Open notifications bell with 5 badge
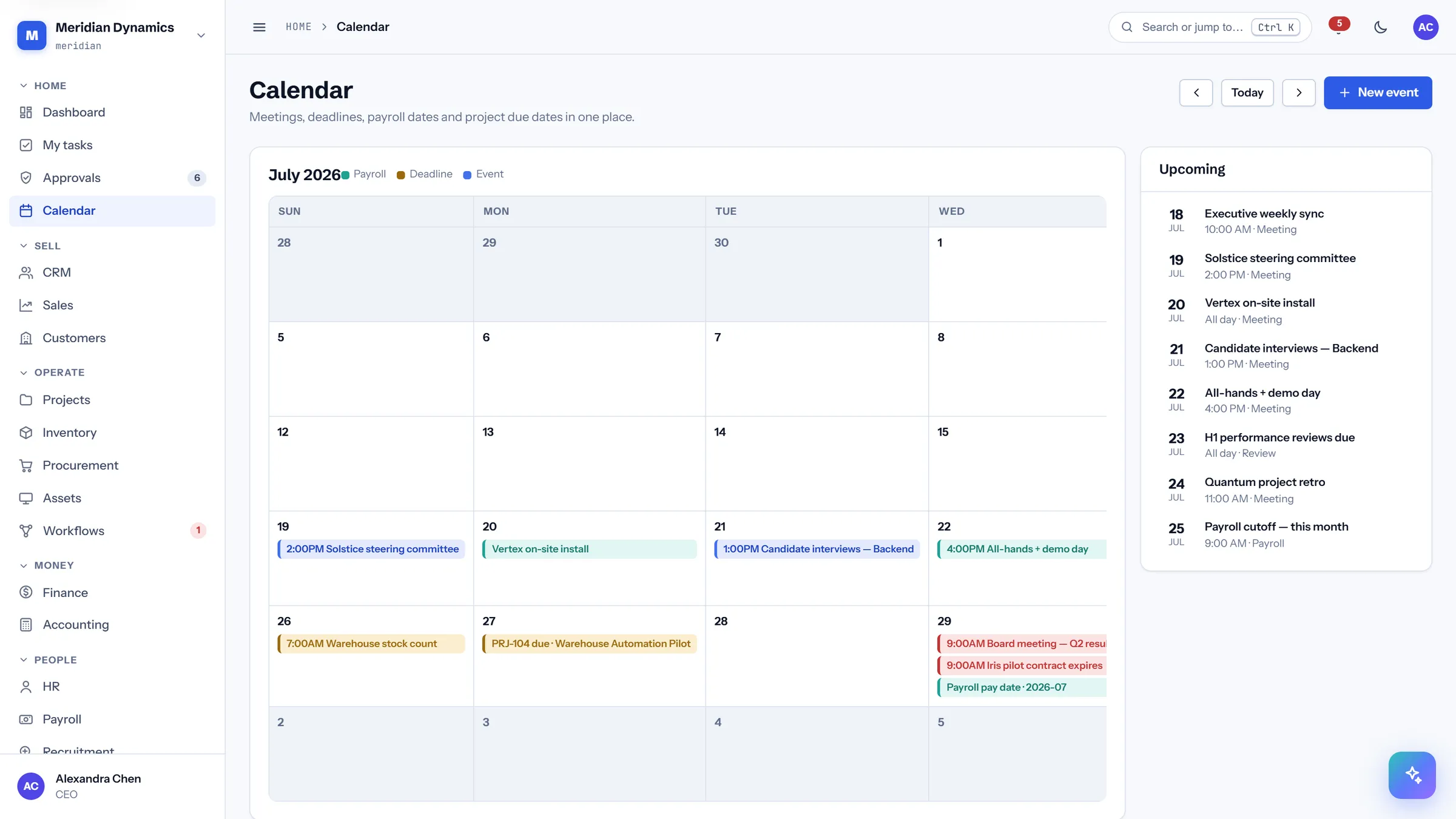Image resolution: width=1456 pixels, height=819 pixels. point(1339,27)
